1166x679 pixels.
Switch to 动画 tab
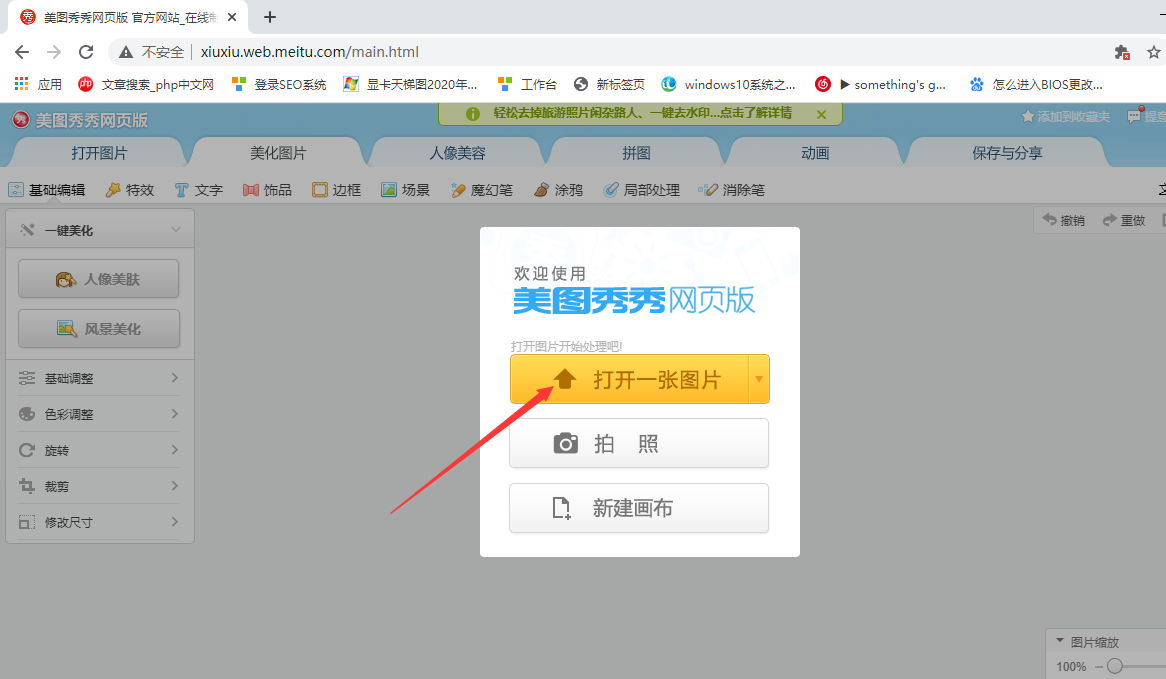pyautogui.click(x=815, y=153)
